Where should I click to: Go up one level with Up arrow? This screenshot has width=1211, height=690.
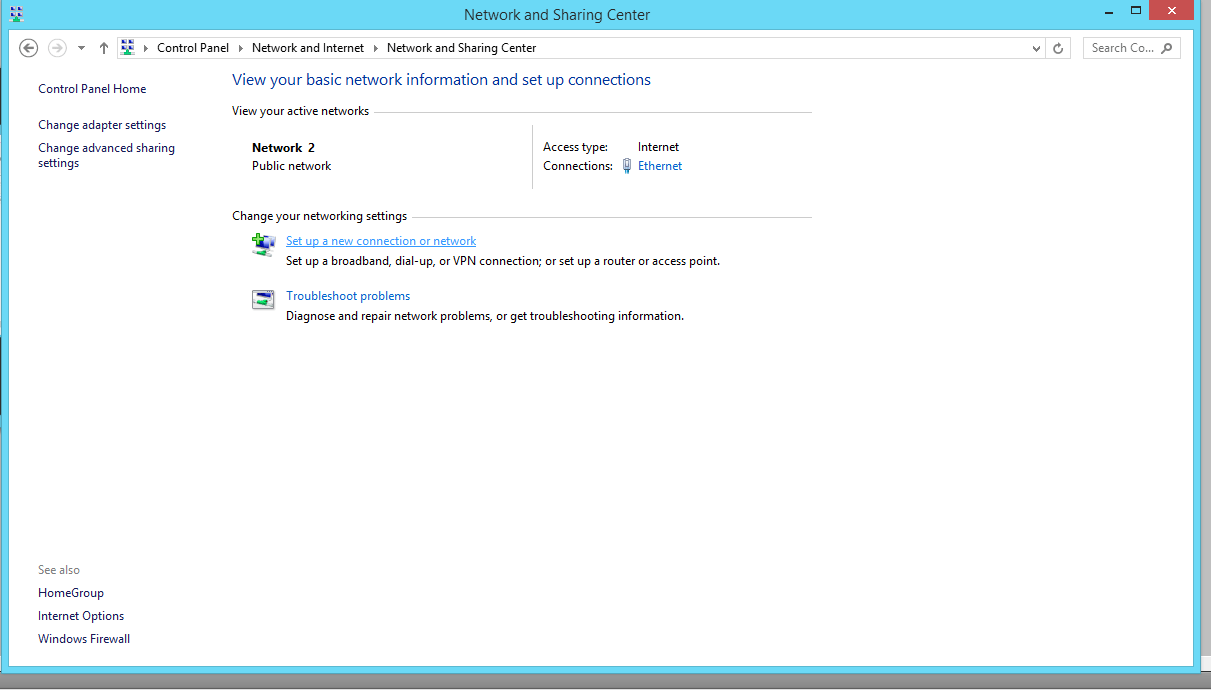pos(103,48)
